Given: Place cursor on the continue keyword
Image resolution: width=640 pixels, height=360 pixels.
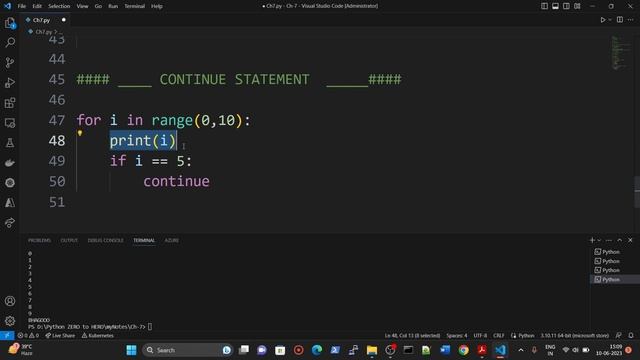Looking at the screenshot, I should [x=176, y=181].
